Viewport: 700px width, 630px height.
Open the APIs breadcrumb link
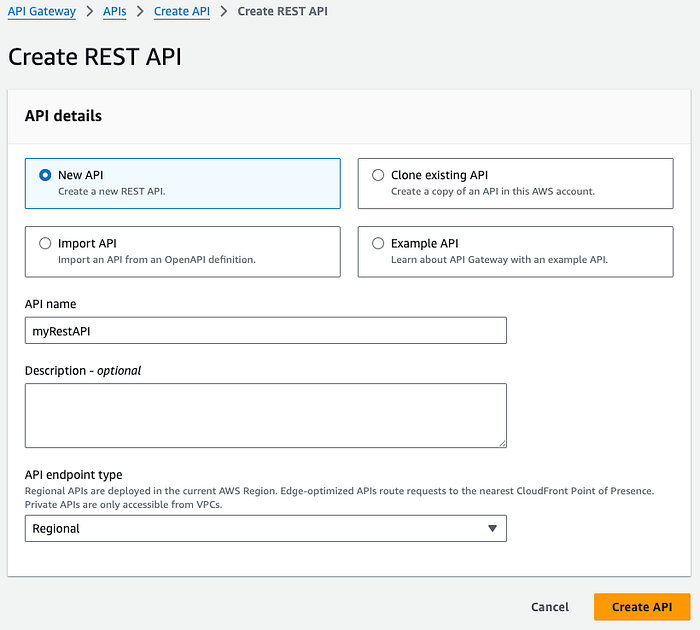[115, 11]
